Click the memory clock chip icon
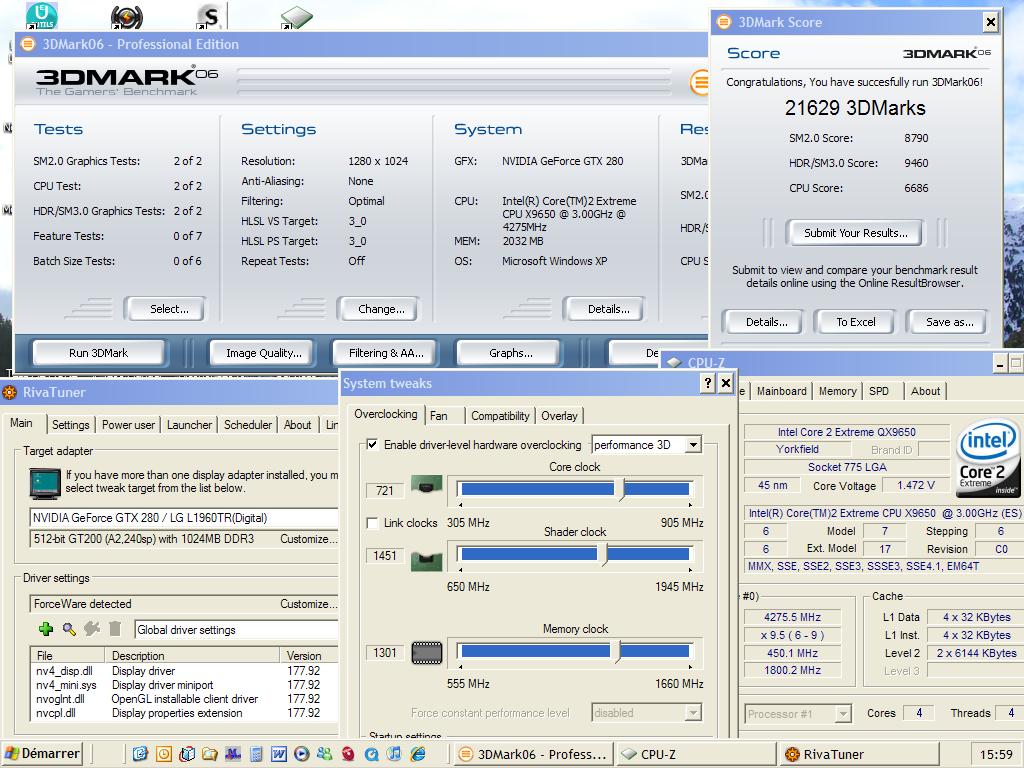 (426, 652)
